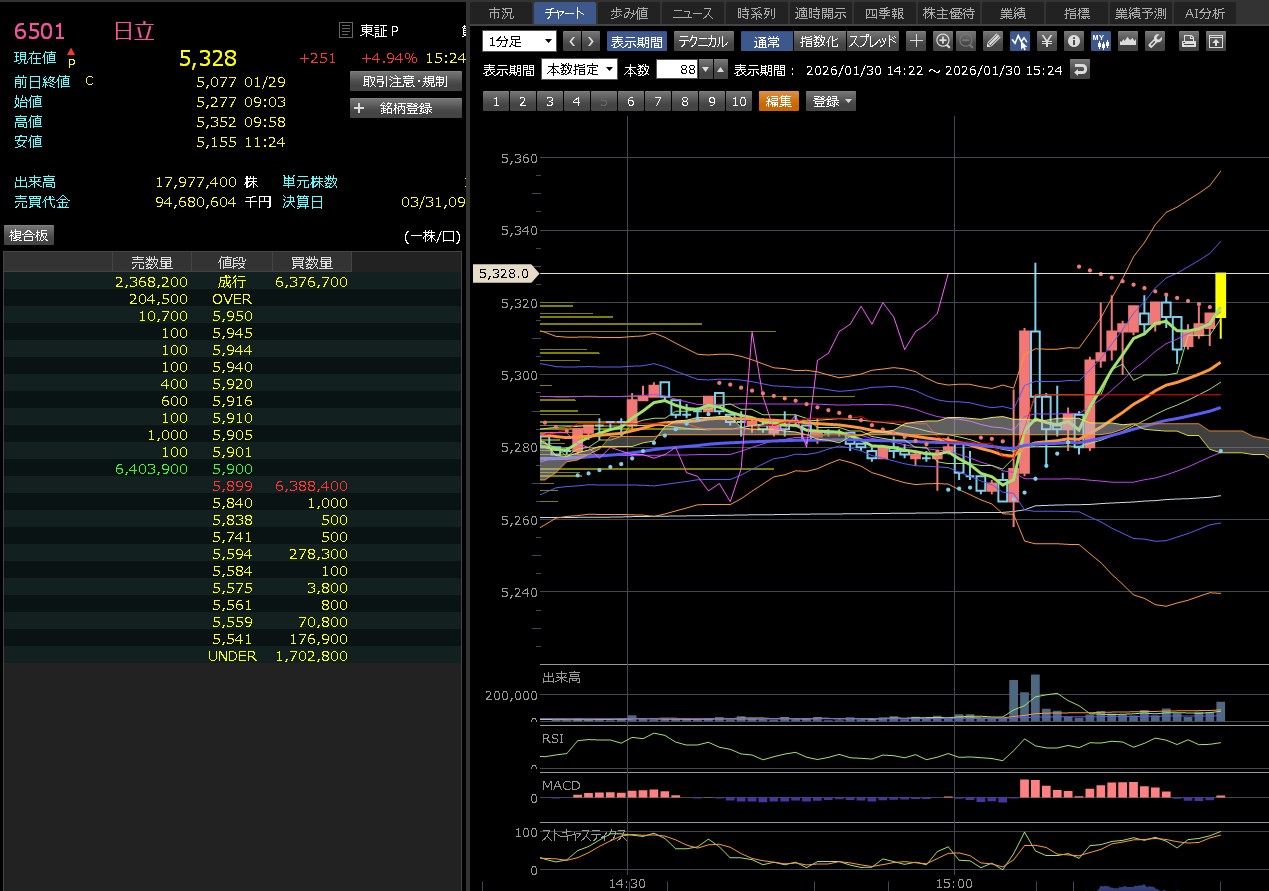Click the 本数 input field showing 88
The width and height of the screenshot is (1269, 891).
[676, 69]
